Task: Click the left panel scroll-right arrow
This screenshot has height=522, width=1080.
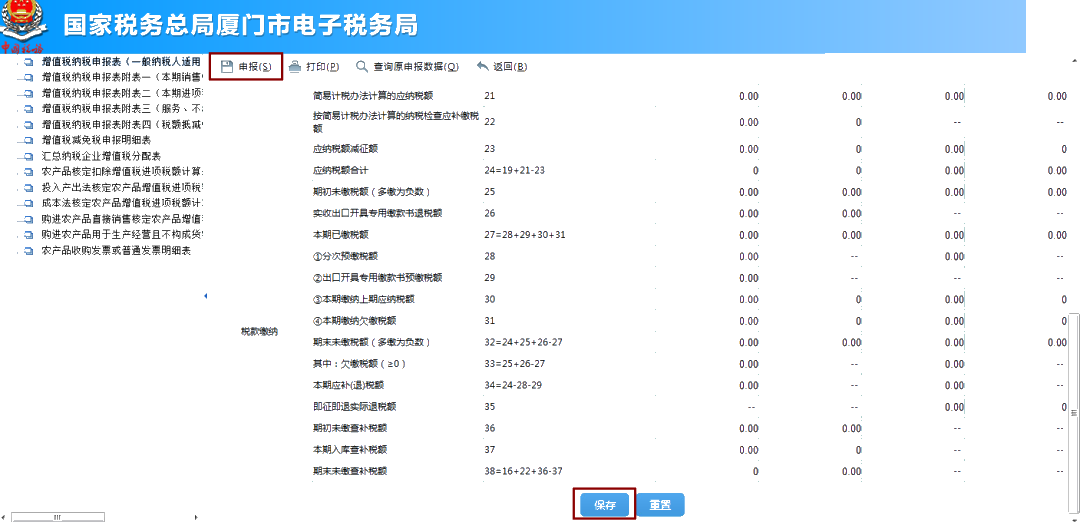Action: click(197, 516)
